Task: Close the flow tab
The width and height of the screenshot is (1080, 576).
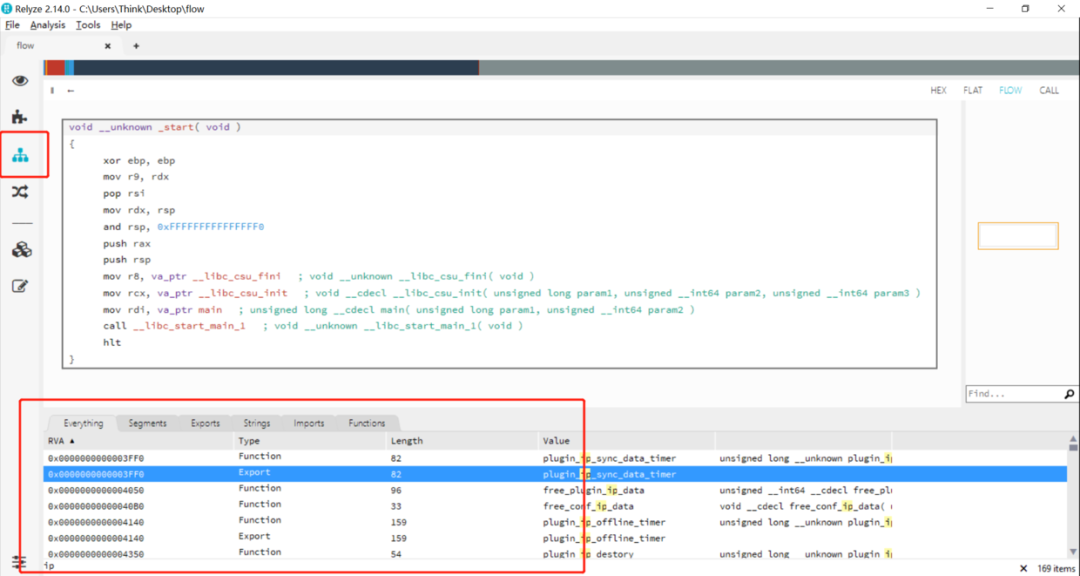Action: click(108, 46)
